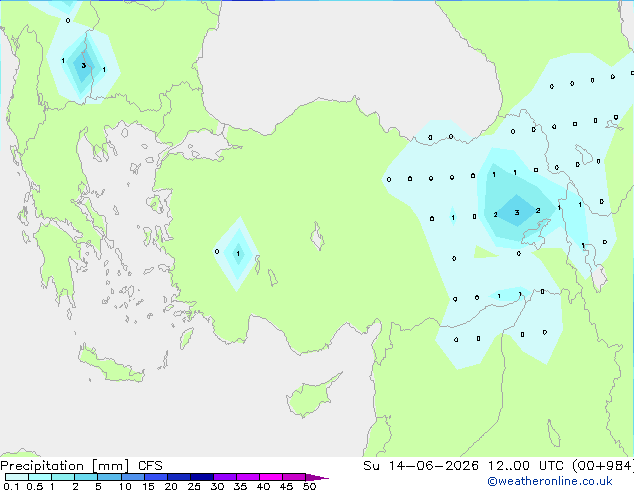The width and height of the screenshot is (634, 490).
Task: Click the legend label '0.5'
Action: pyautogui.click(x=35, y=486)
